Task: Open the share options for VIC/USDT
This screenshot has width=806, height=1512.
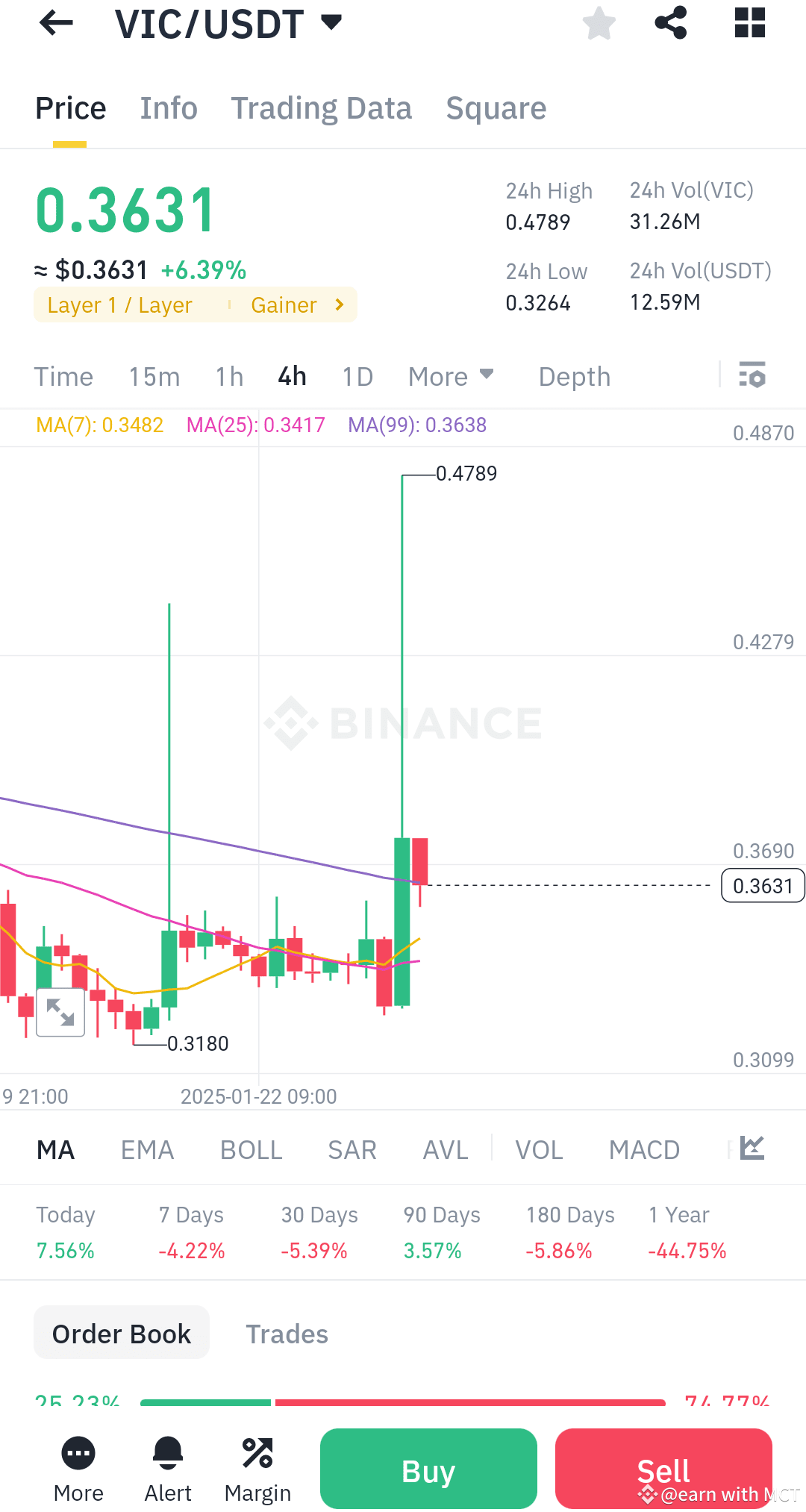Action: pyautogui.click(x=670, y=23)
